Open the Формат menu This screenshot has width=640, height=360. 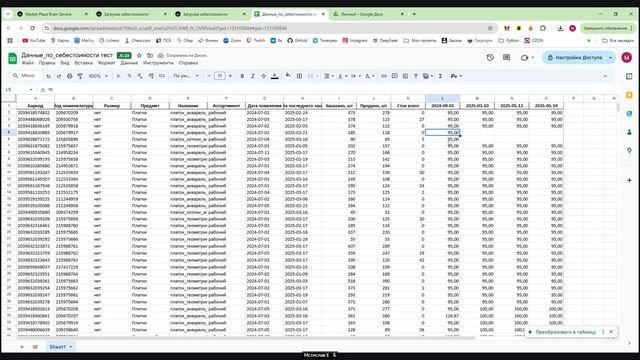[x=107, y=63]
